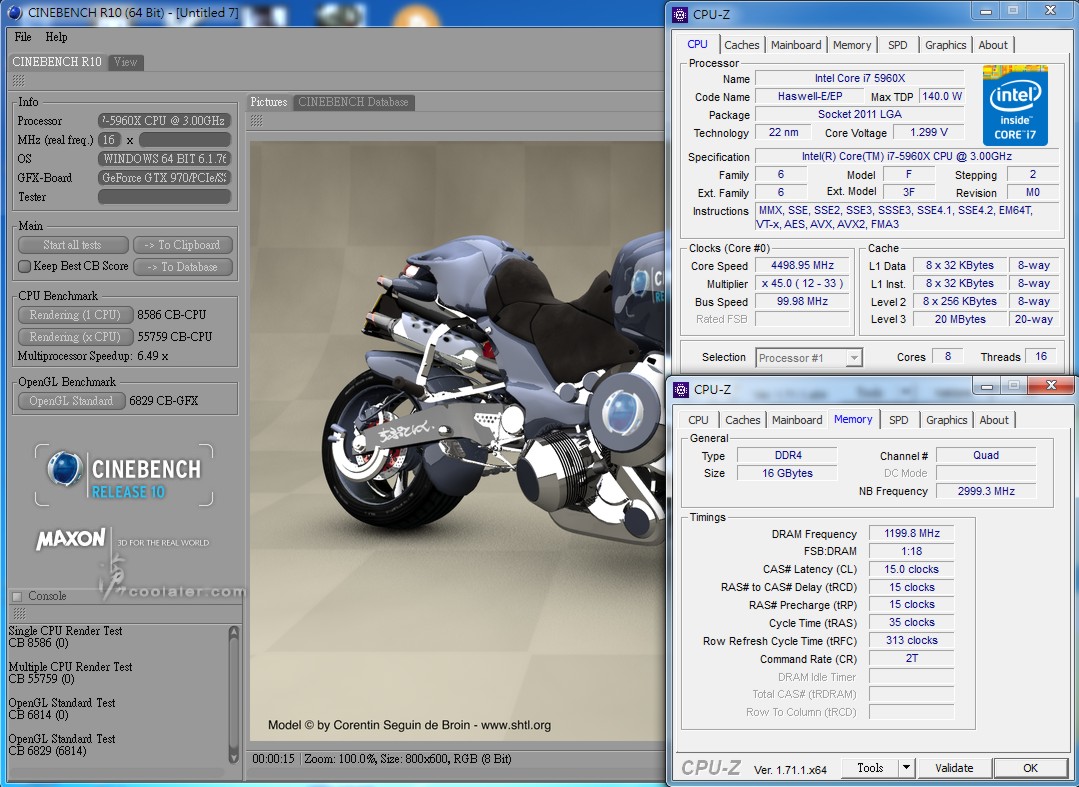This screenshot has width=1079, height=787.
Task: Click the To Database button
Action: point(182,267)
